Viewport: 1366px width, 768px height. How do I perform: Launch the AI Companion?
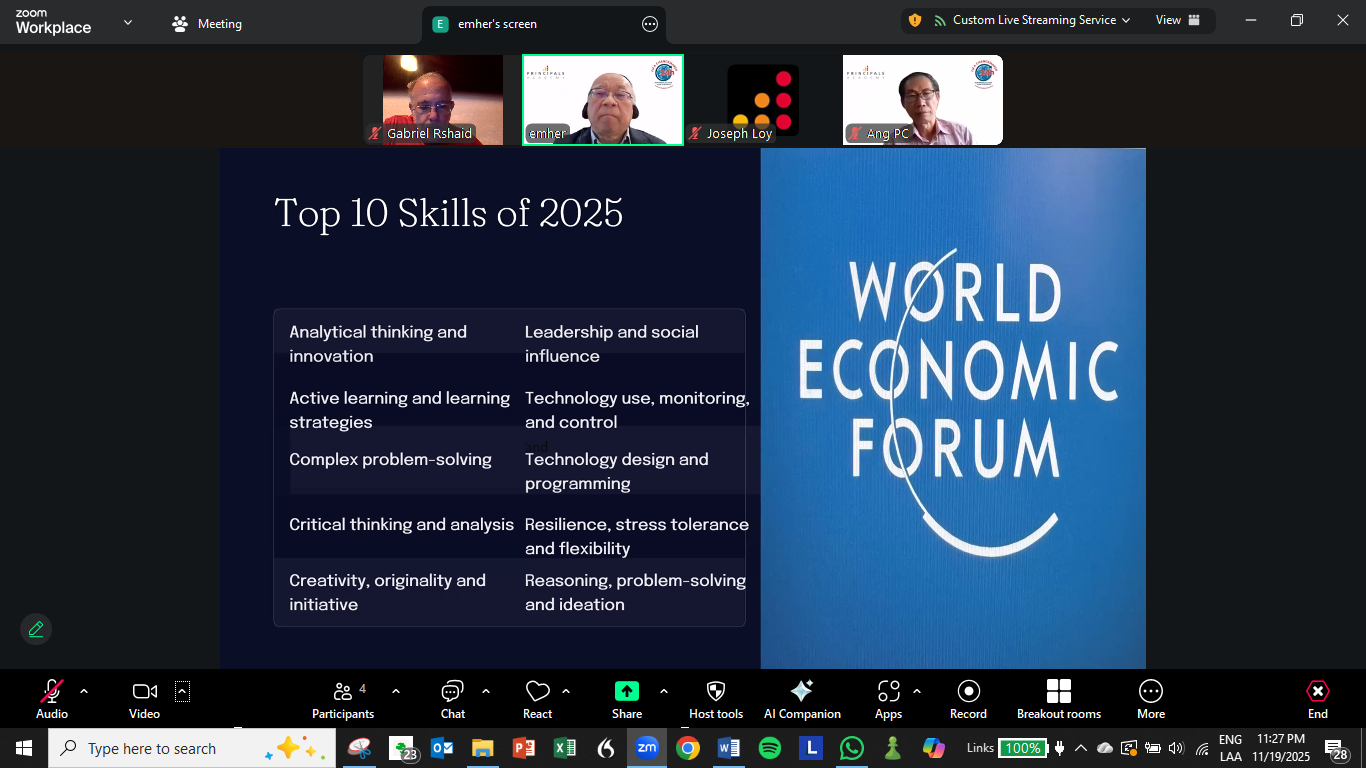click(x=802, y=698)
